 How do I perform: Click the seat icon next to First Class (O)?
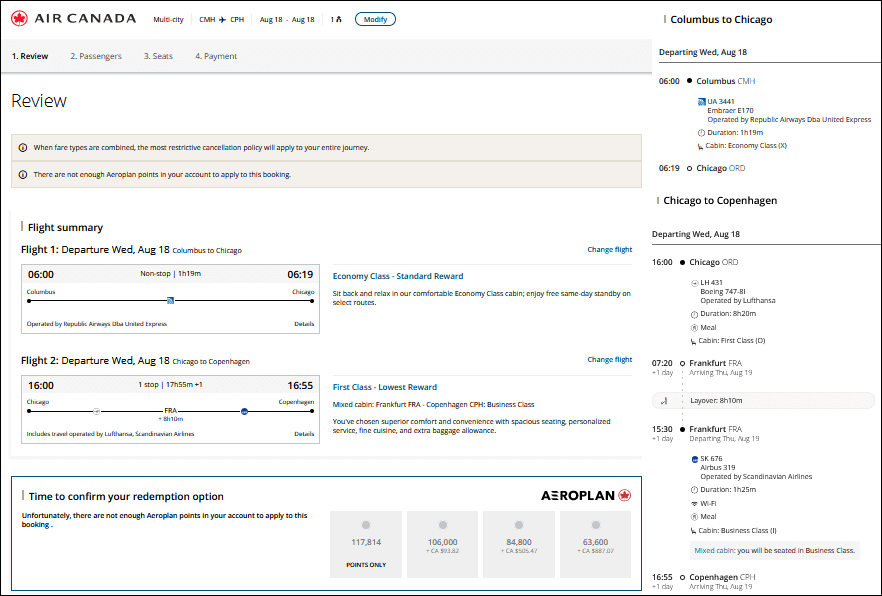click(x=694, y=341)
